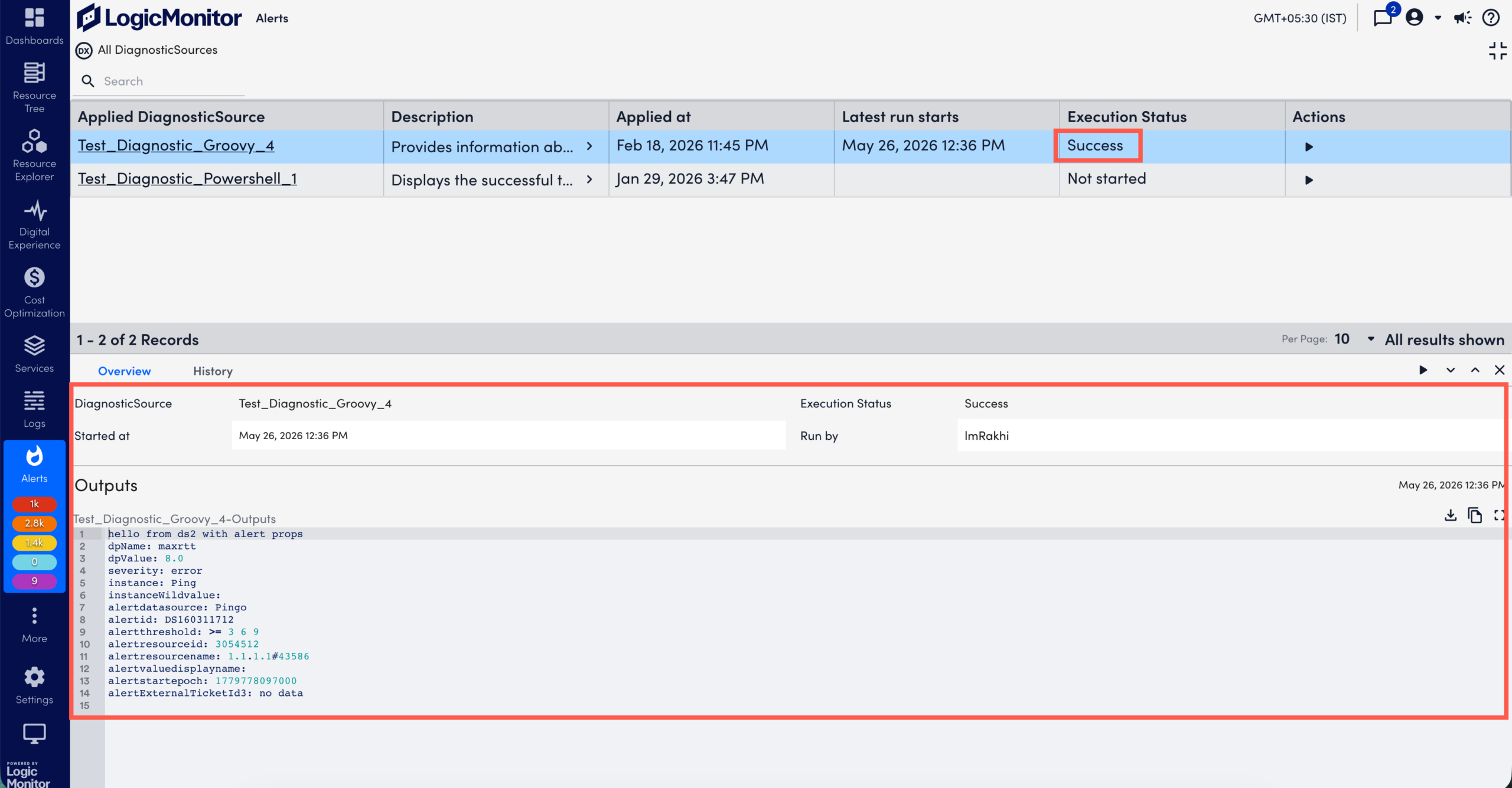Switch to the Overview tab
Viewport: 1512px width, 788px height.
[124, 371]
